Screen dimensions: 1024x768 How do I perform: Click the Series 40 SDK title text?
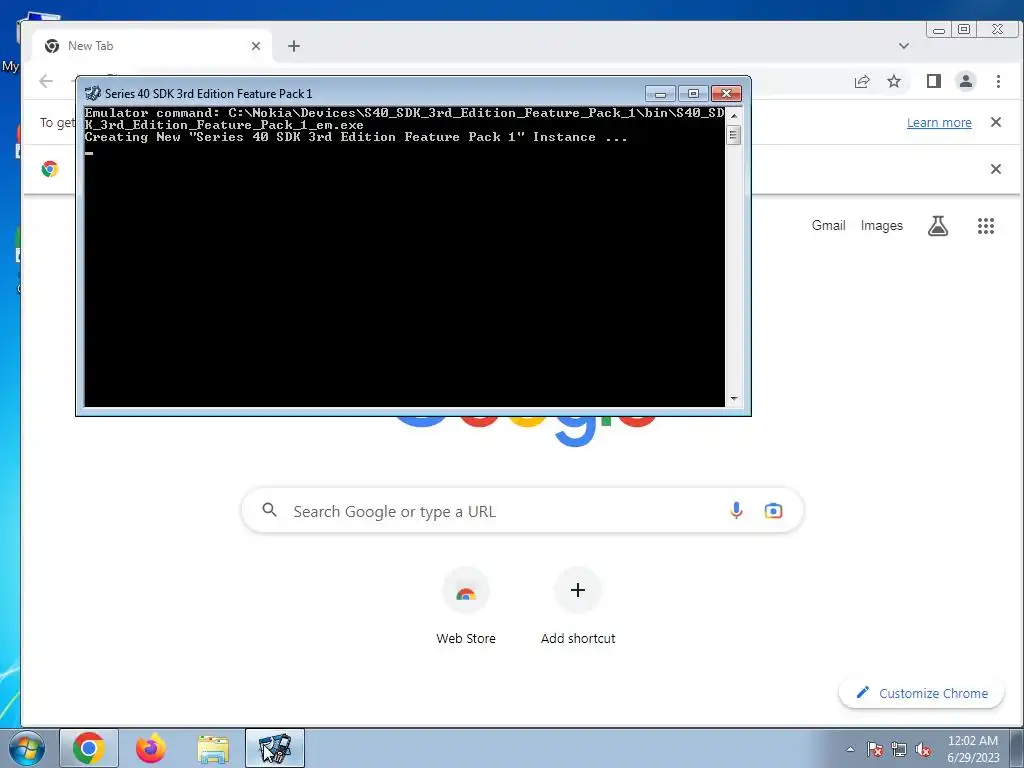click(208, 93)
